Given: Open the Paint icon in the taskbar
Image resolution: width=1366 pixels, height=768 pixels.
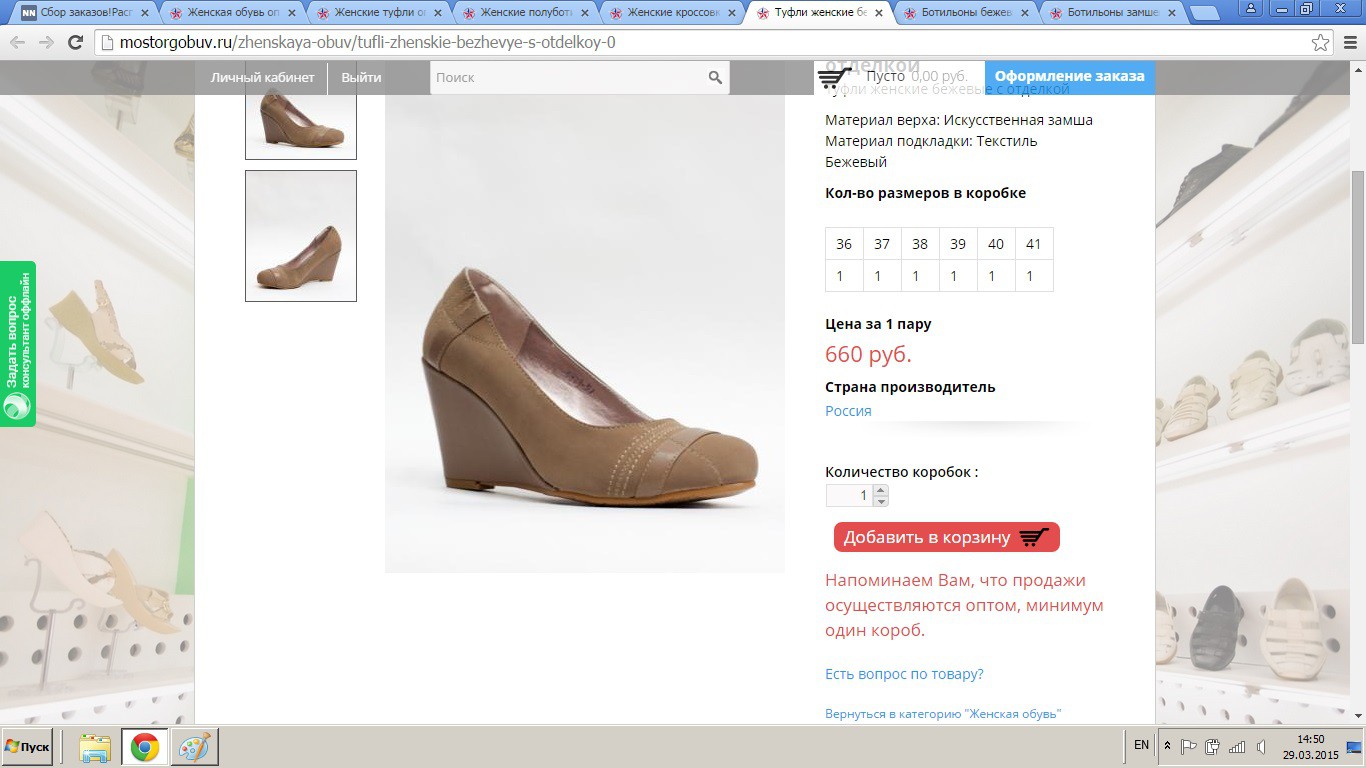Looking at the screenshot, I should click(x=195, y=747).
